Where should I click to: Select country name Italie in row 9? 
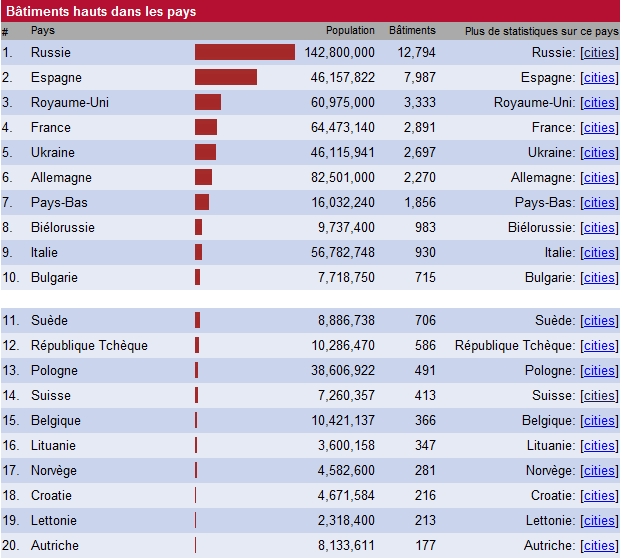coord(44,252)
